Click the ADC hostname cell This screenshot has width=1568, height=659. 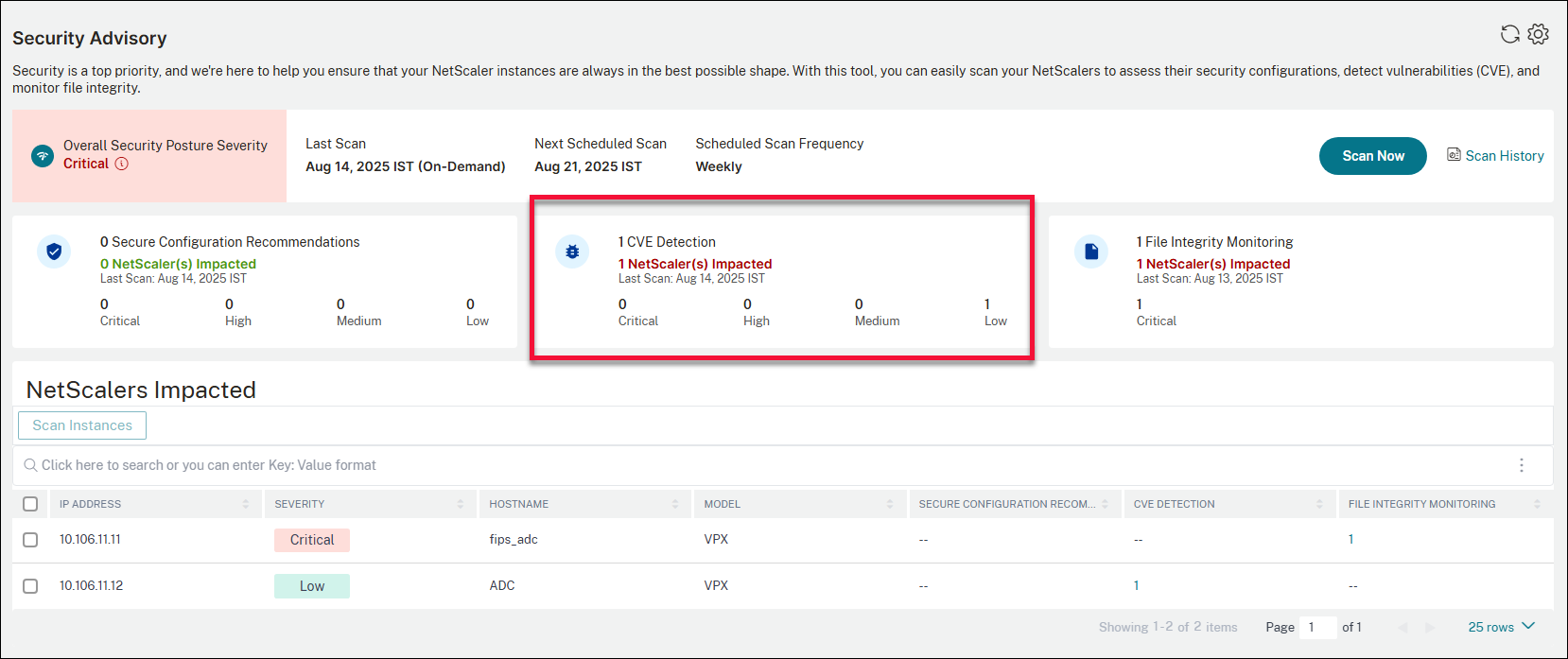click(502, 586)
